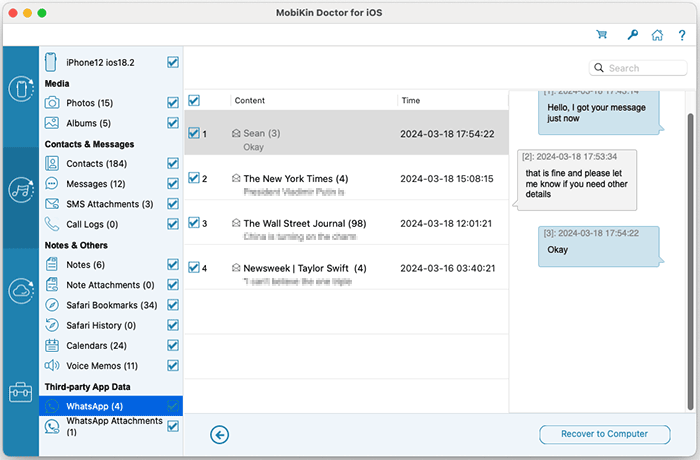Uncheck the Sean conversation checkbox
Image resolution: width=700 pixels, height=460 pixels.
194,132
